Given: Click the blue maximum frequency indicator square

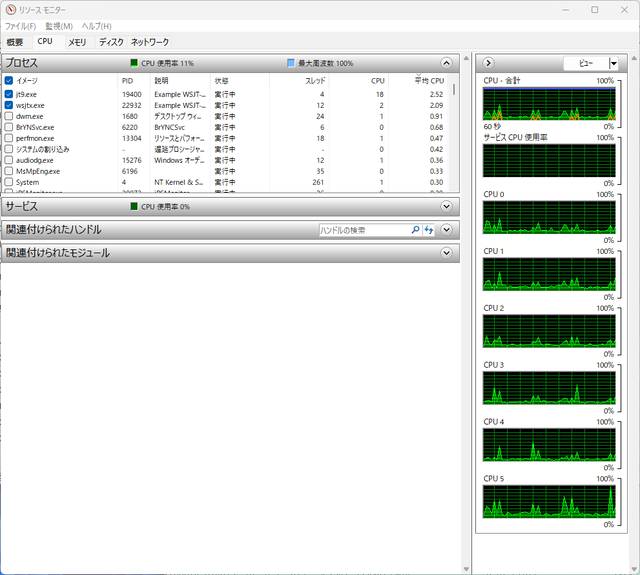Looking at the screenshot, I should click(291, 63).
